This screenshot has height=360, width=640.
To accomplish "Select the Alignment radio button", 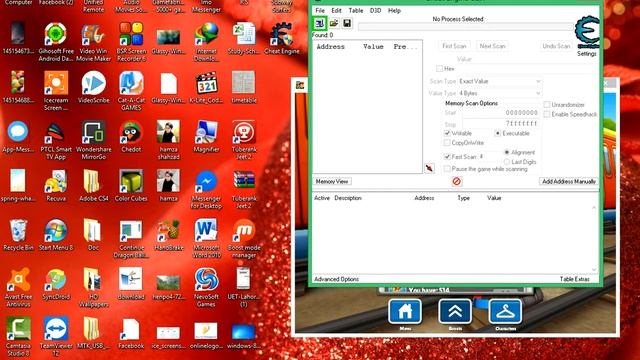I will tap(507, 153).
